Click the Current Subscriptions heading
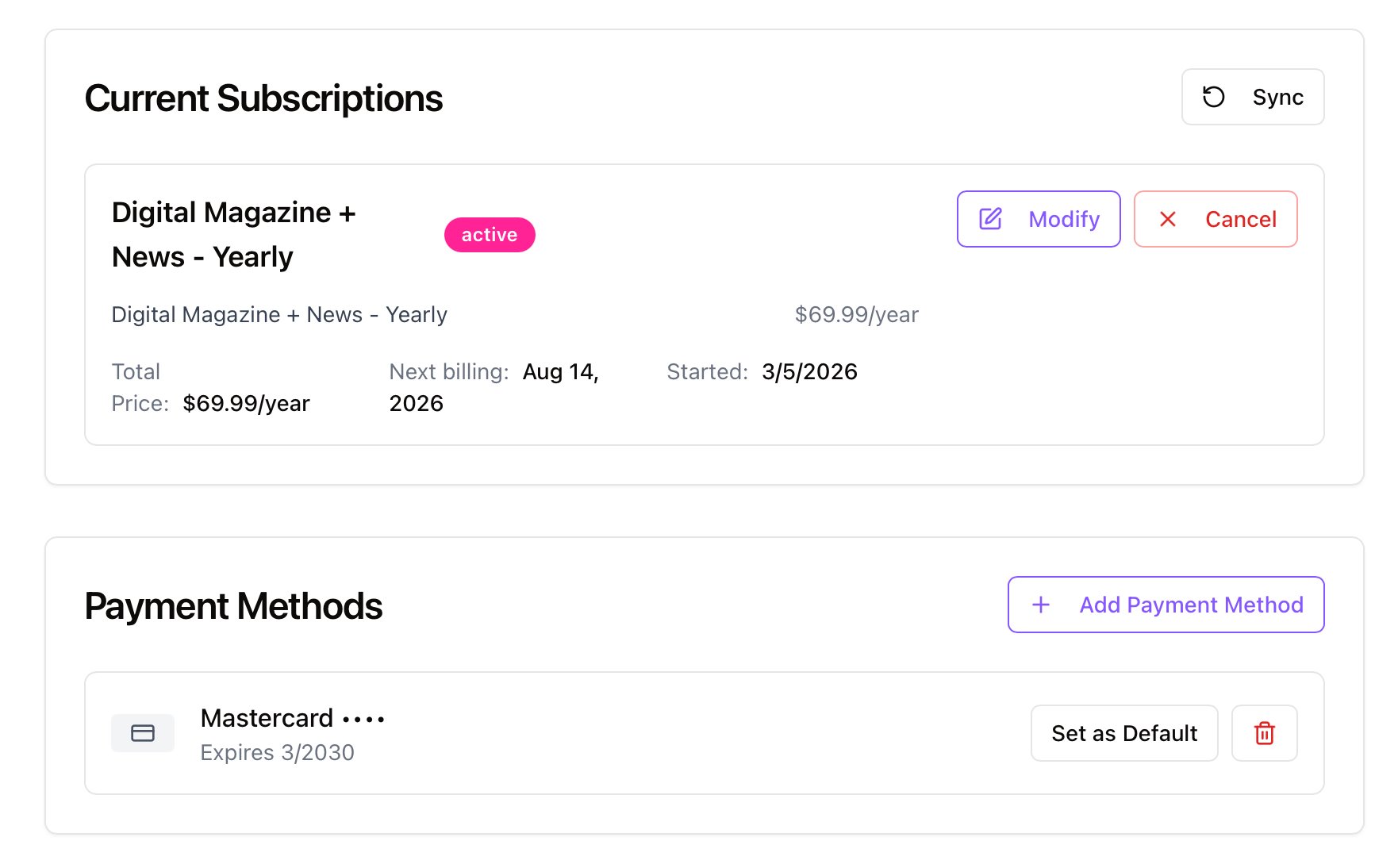Image resolution: width=1398 pixels, height=868 pixels. click(263, 98)
